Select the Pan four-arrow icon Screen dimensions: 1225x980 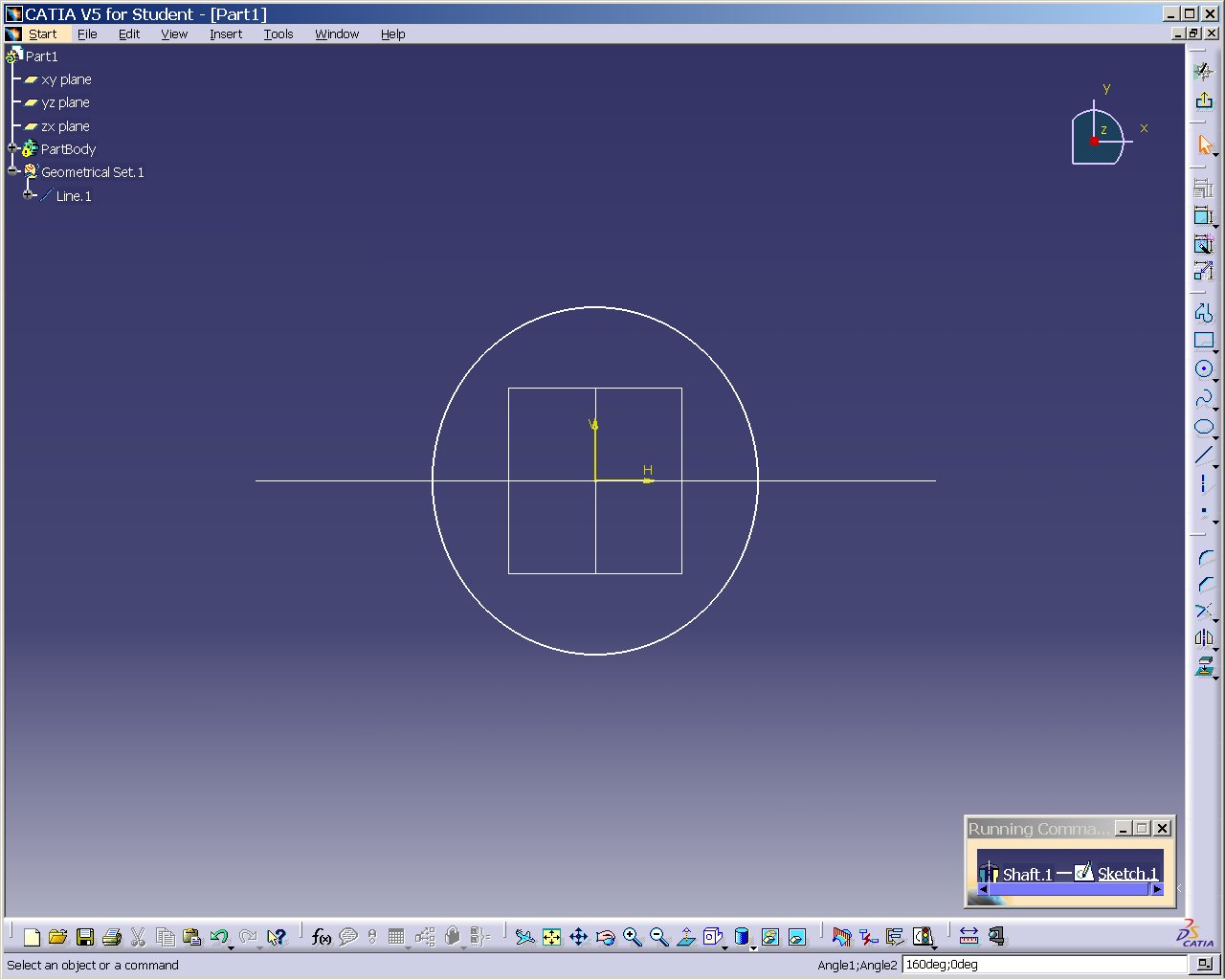[x=579, y=937]
